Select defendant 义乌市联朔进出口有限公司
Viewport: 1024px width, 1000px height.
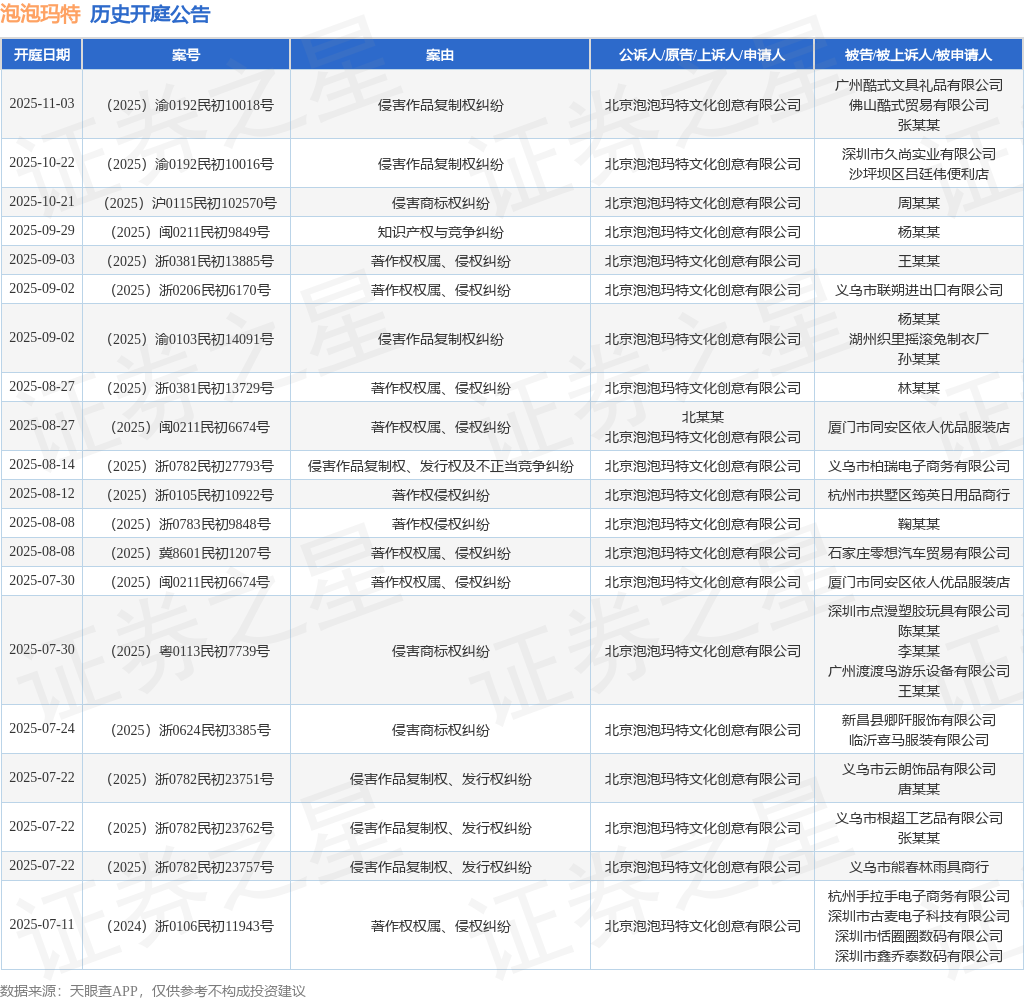(x=918, y=290)
